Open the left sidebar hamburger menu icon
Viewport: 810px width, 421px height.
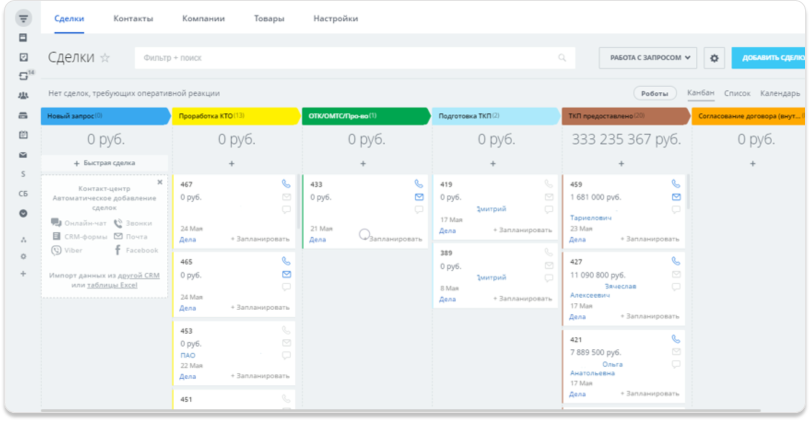[x=23, y=18]
